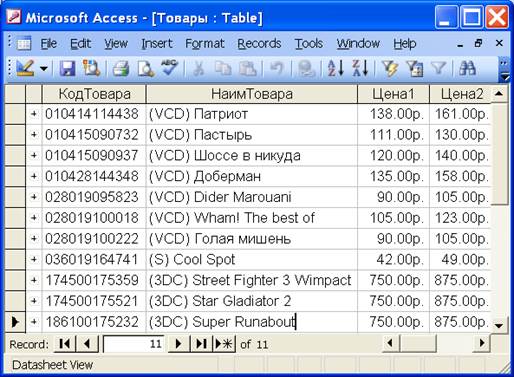Image resolution: width=514 pixels, height=377 pixels.
Task: Save the table with the floppy icon
Action: pyautogui.click(x=68, y=69)
